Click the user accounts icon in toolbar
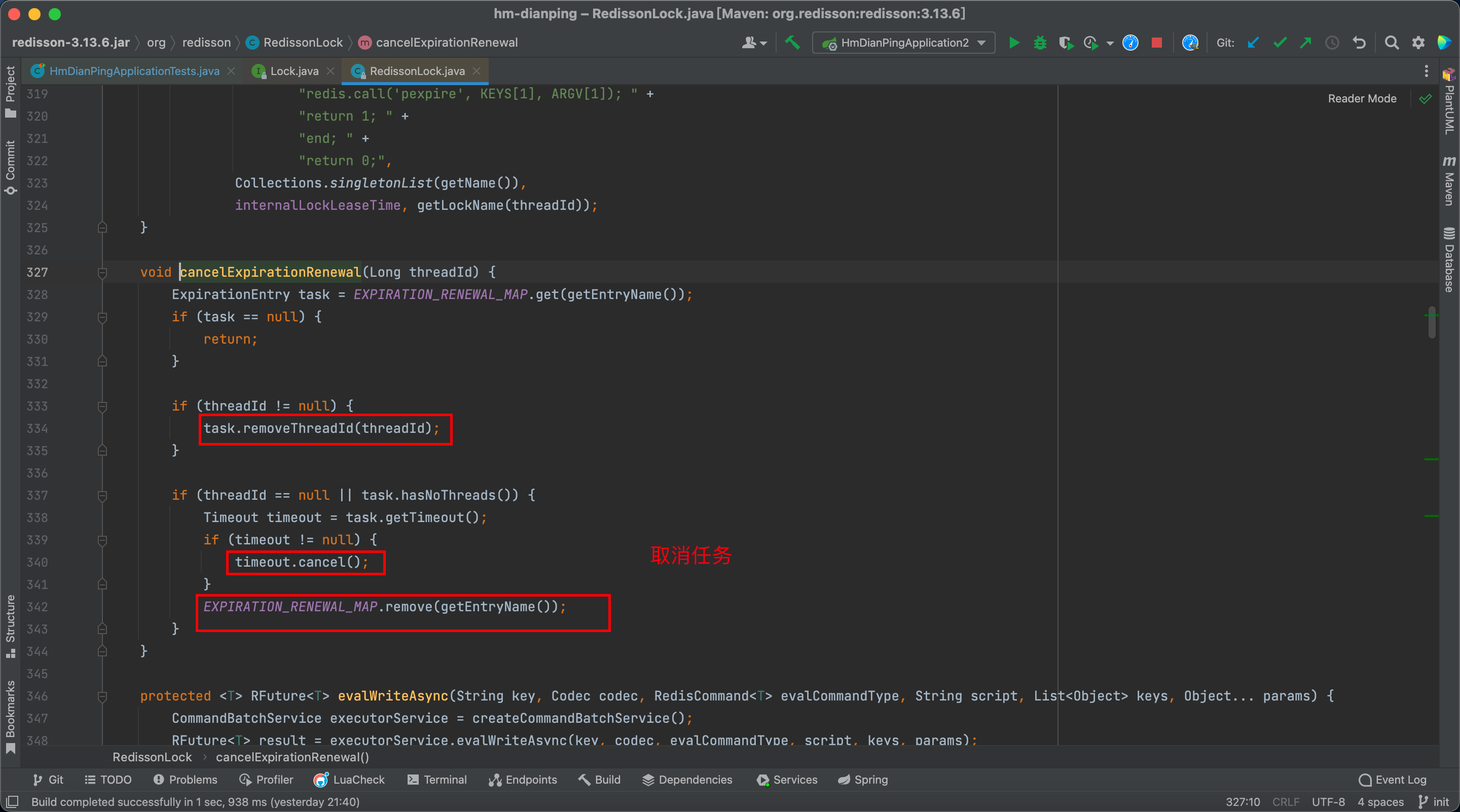Viewport: 1460px width, 812px height. (x=754, y=43)
